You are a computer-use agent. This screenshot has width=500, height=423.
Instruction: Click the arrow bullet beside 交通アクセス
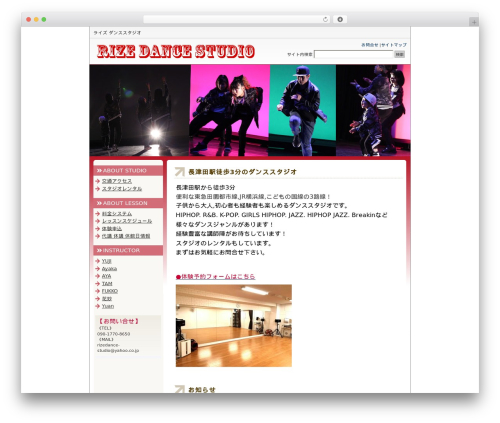click(98, 181)
